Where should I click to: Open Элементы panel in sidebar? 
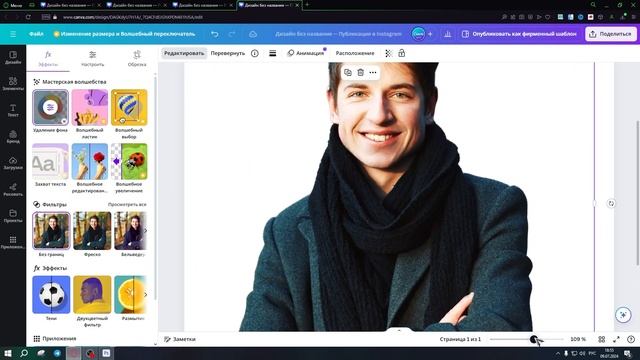click(13, 84)
